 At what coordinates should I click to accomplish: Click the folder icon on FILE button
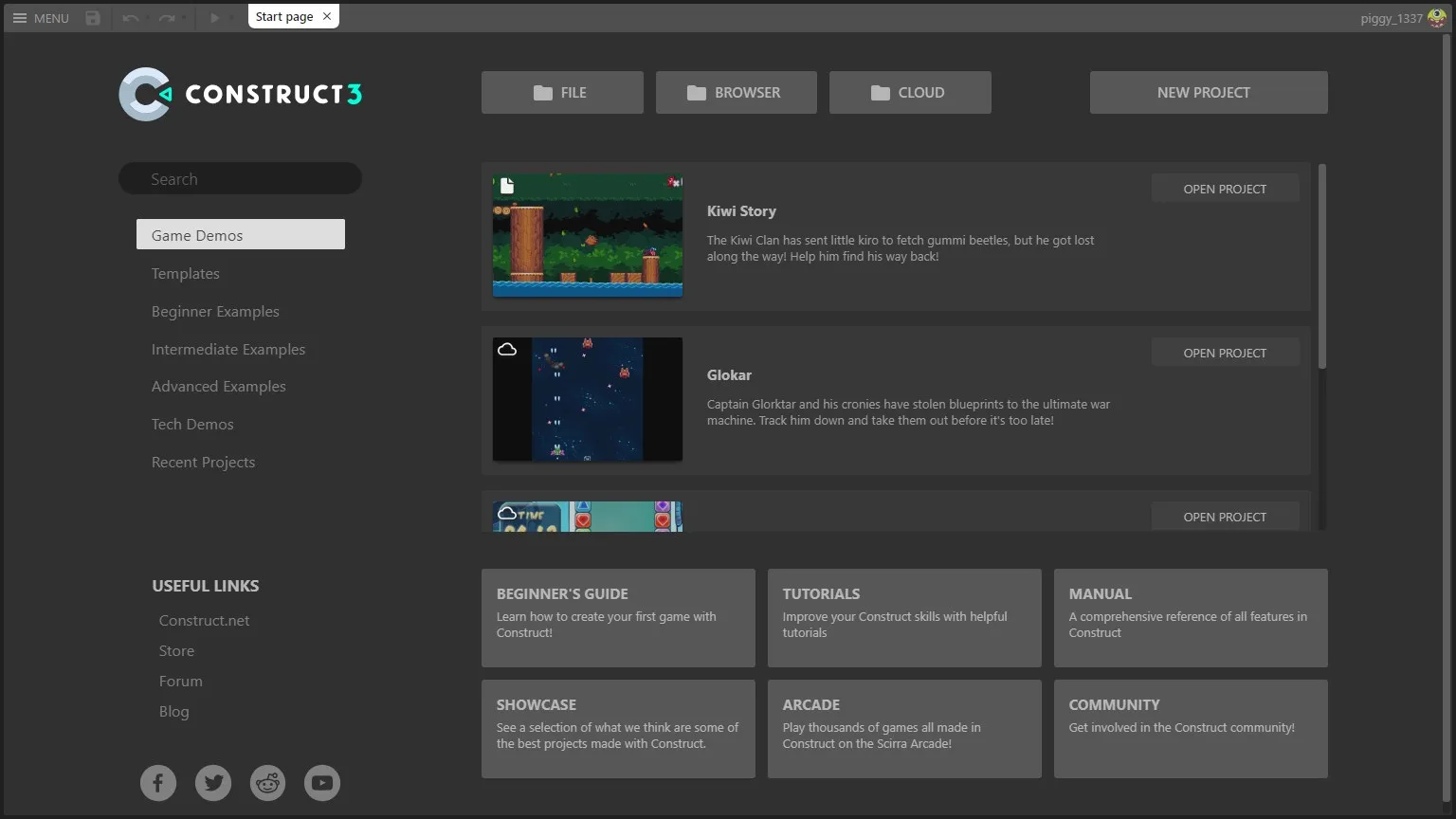point(542,93)
